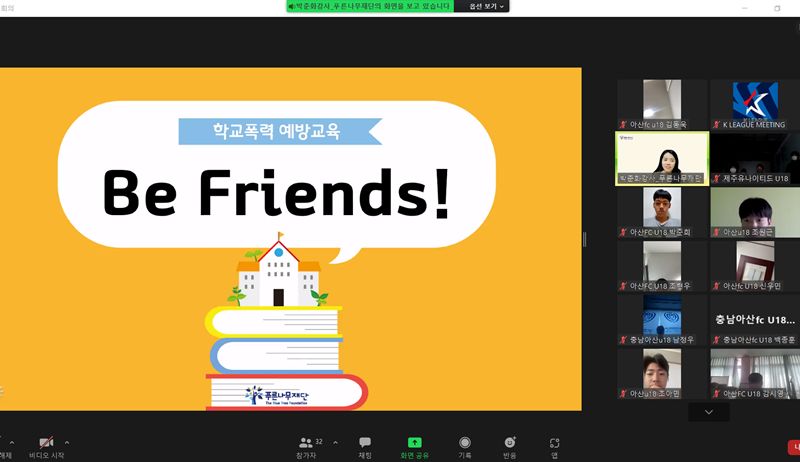This screenshot has width=800, height=462.
Task: Click the 아산u18 조원근 video tile
Action: click(x=755, y=212)
